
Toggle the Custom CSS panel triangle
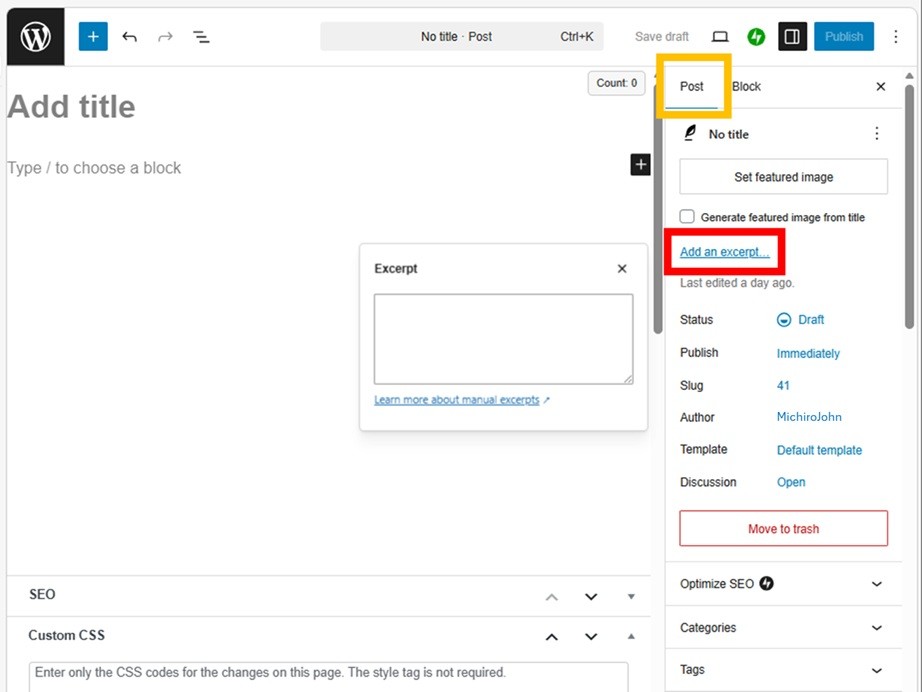pos(631,636)
